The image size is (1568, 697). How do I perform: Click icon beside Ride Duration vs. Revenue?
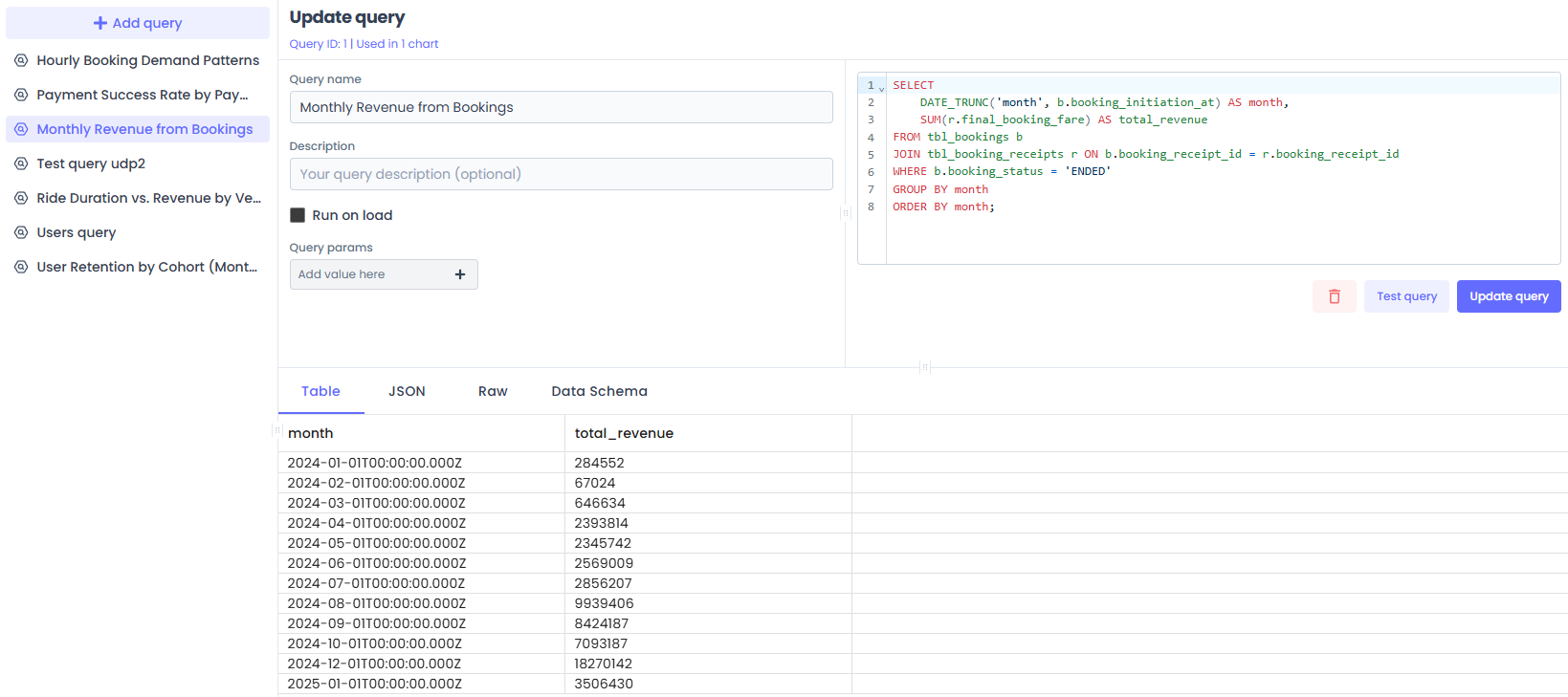[x=21, y=198]
